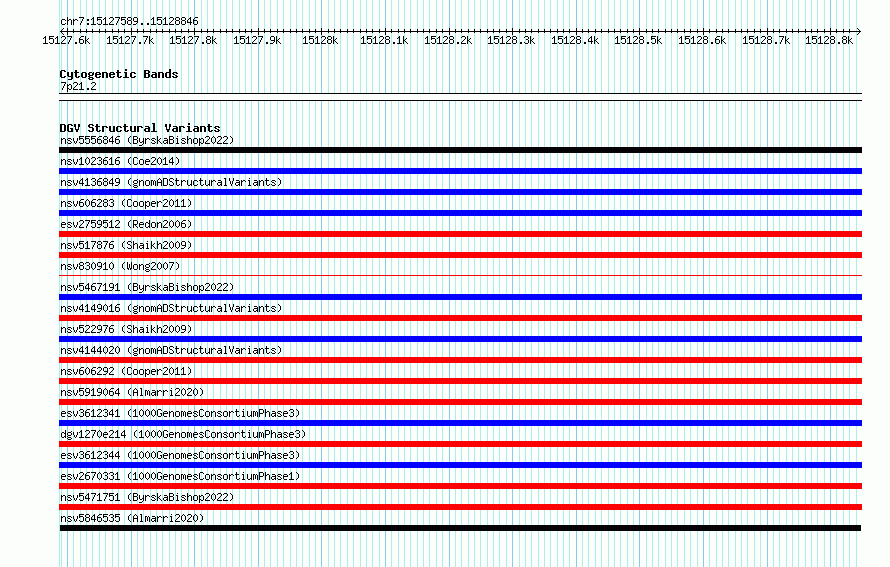This screenshot has height=567, width=890.
Task: Click the DGV Structural Variants track title
Action: [x=140, y=128]
